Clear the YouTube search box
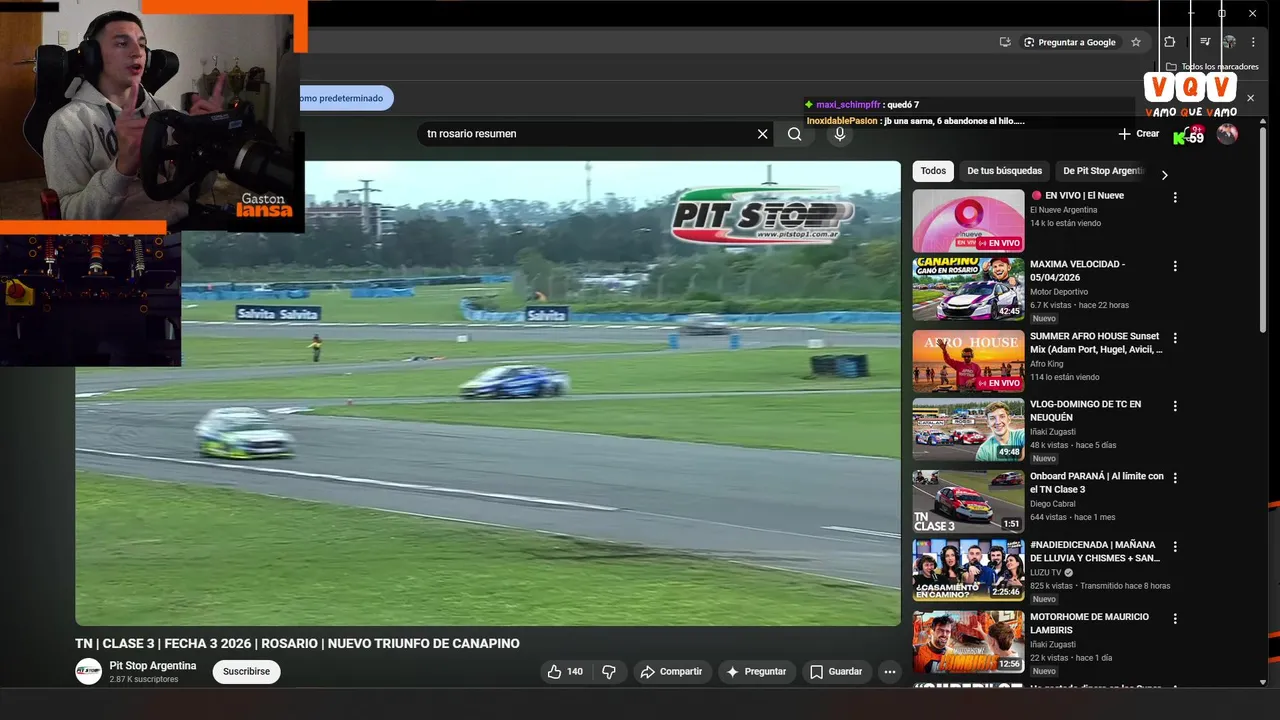Image resolution: width=1280 pixels, height=720 pixels. pyautogui.click(x=762, y=134)
